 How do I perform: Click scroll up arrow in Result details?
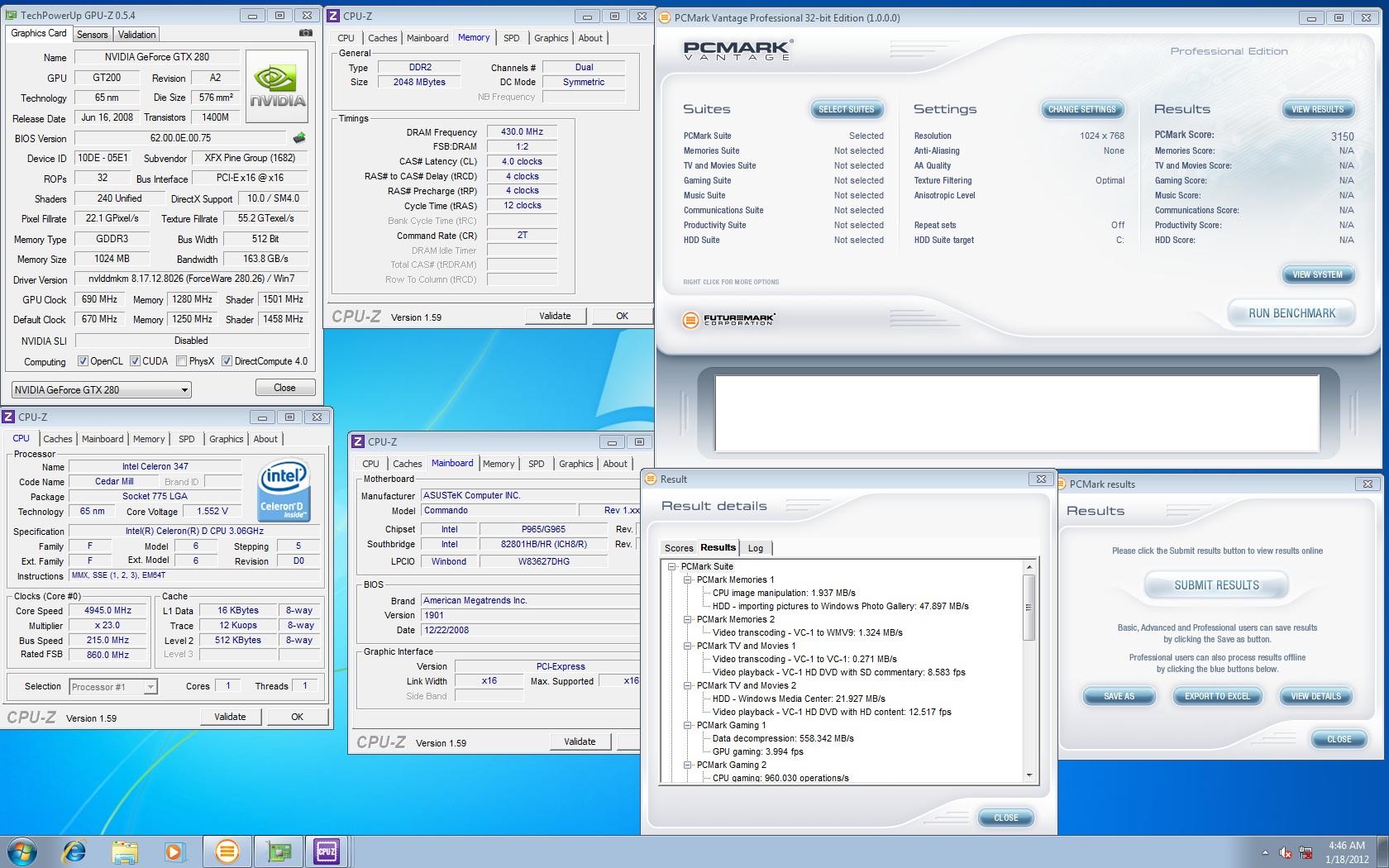click(1029, 567)
